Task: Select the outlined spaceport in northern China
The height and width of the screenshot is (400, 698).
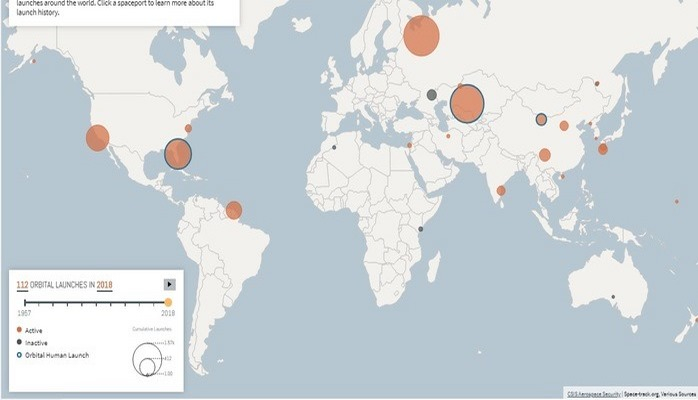Action: 541,119
